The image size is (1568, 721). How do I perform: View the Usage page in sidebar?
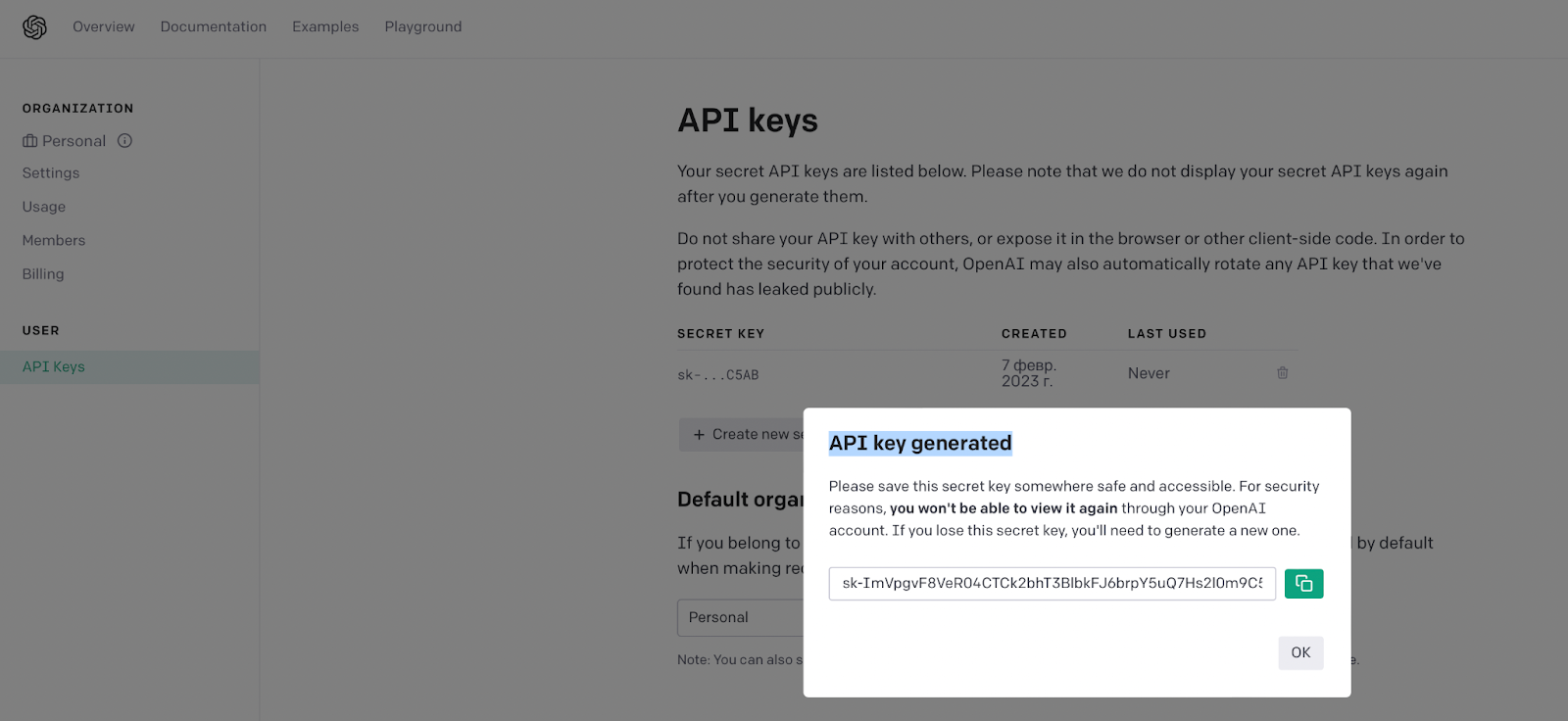44,207
